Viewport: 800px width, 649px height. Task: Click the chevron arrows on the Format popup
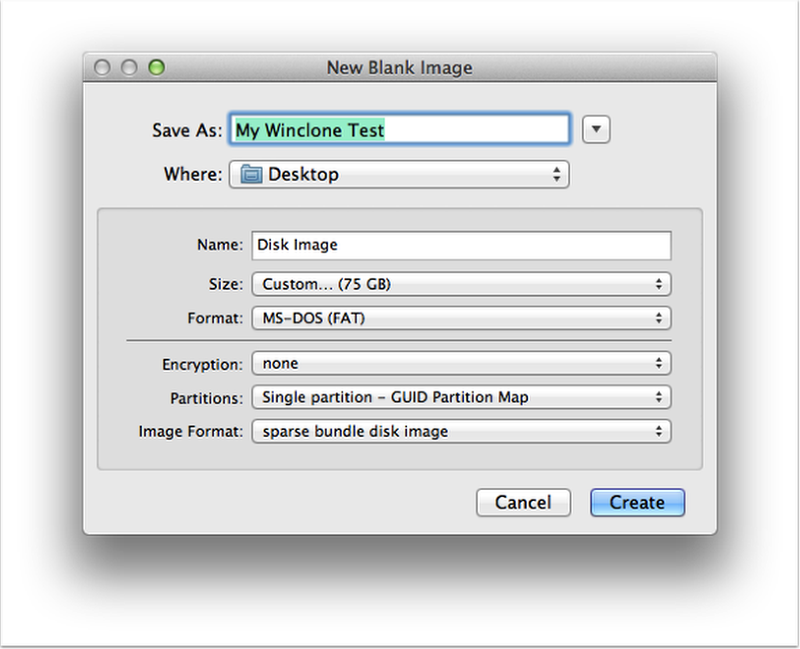(660, 318)
